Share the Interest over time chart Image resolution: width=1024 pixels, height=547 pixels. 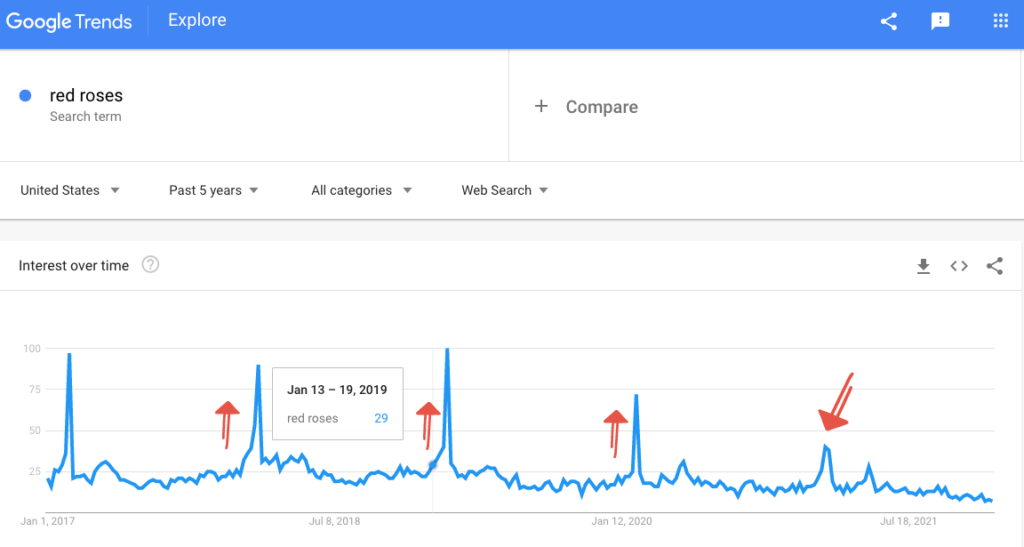coord(994,266)
